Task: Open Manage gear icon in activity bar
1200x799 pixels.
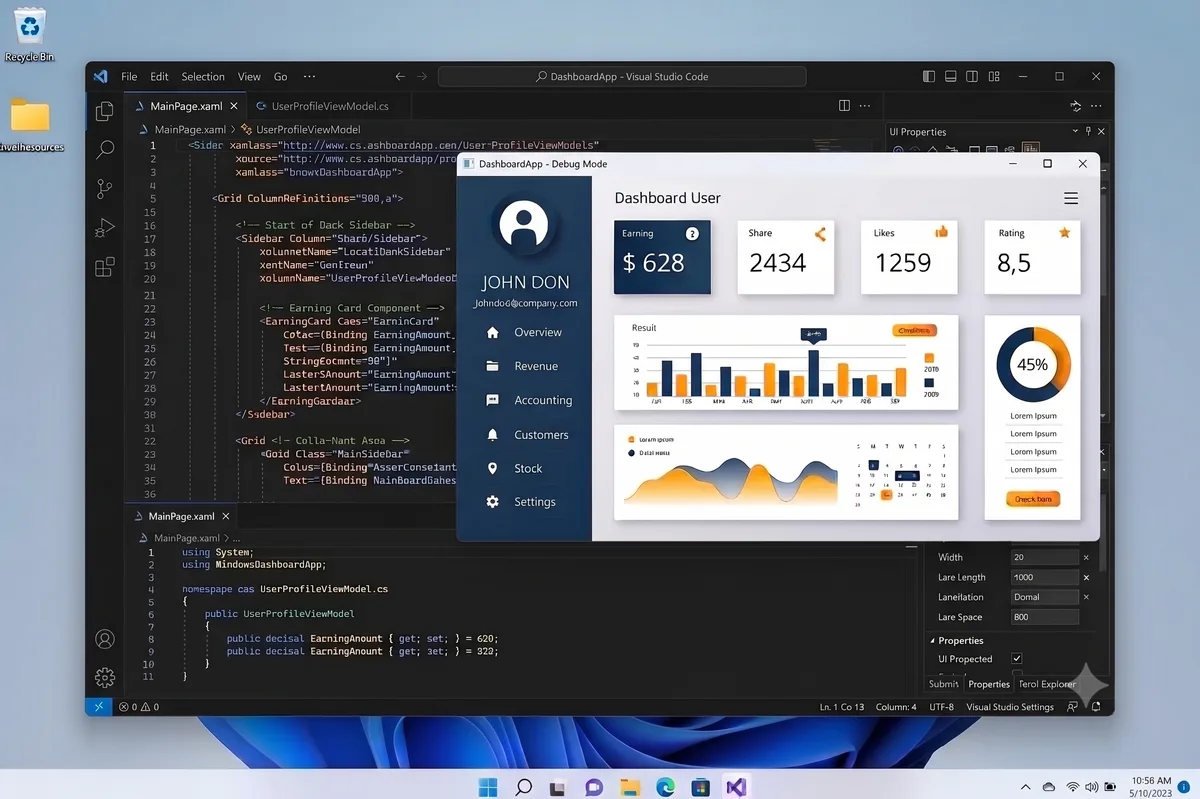Action: coord(104,677)
